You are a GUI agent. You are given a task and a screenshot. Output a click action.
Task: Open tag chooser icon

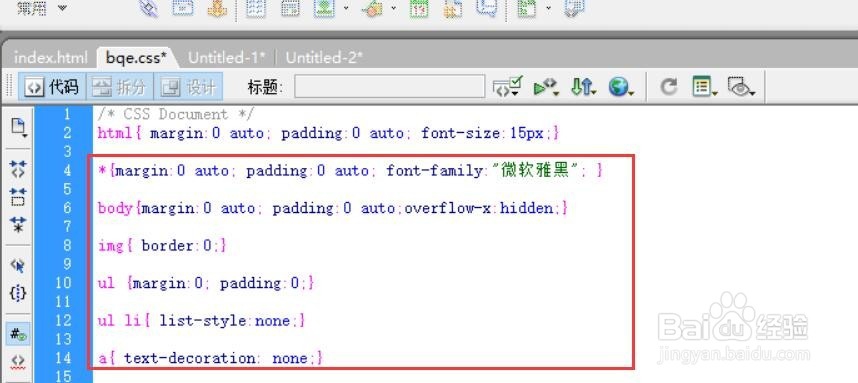[x=575, y=8]
